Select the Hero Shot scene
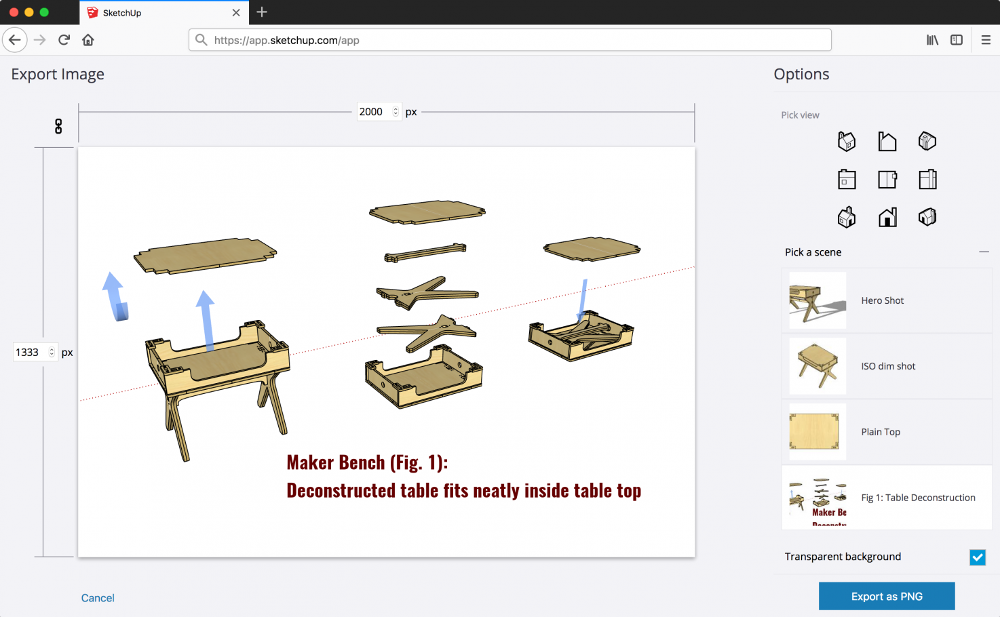Image resolution: width=1000 pixels, height=617 pixels. pyautogui.click(x=886, y=301)
